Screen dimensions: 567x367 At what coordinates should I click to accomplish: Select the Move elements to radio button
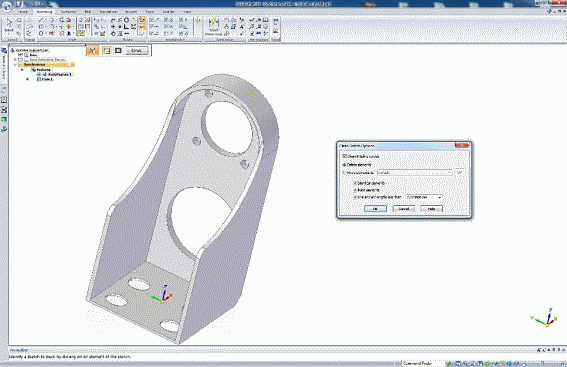pos(344,173)
